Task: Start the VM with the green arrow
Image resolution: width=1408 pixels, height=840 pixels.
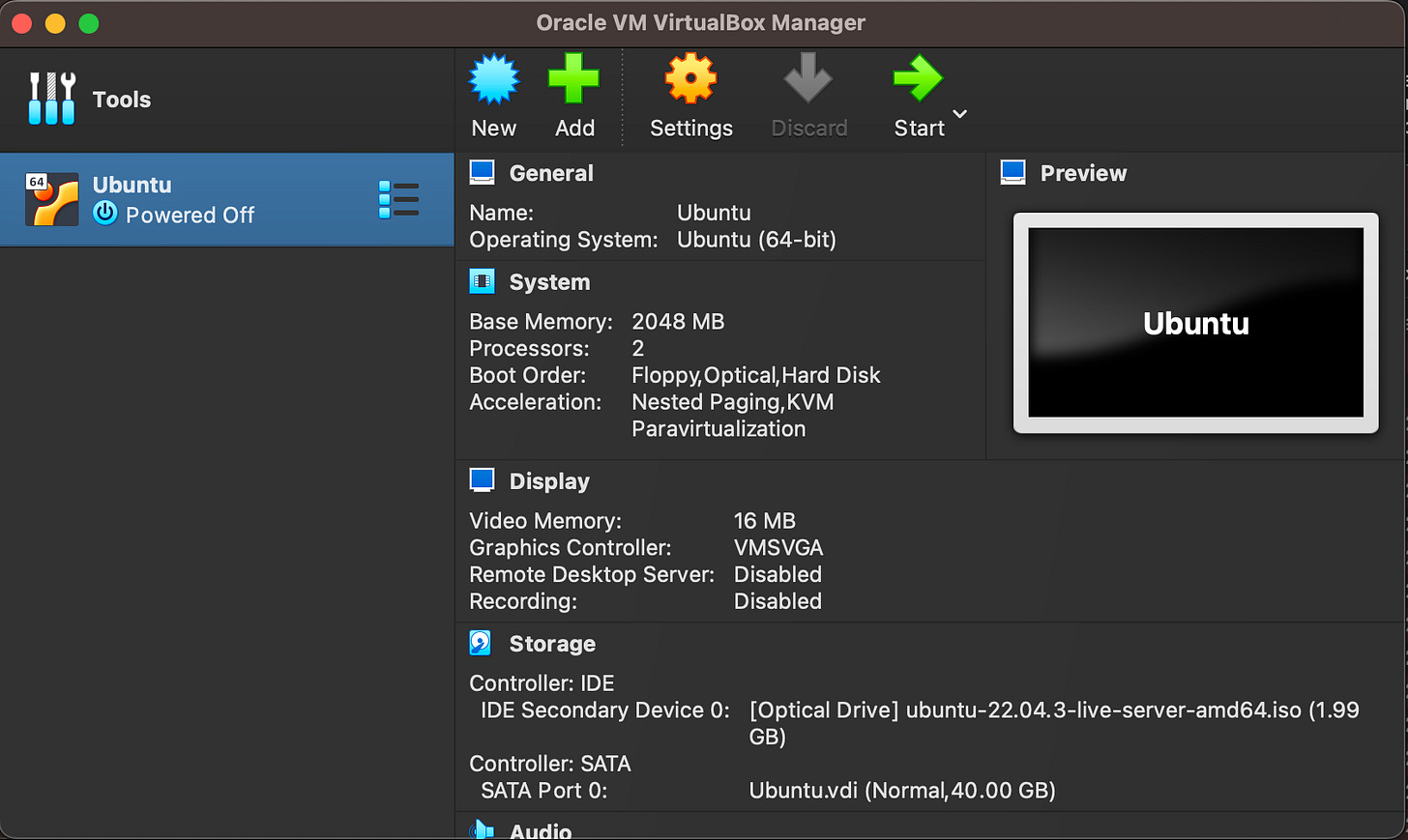Action: click(918, 78)
